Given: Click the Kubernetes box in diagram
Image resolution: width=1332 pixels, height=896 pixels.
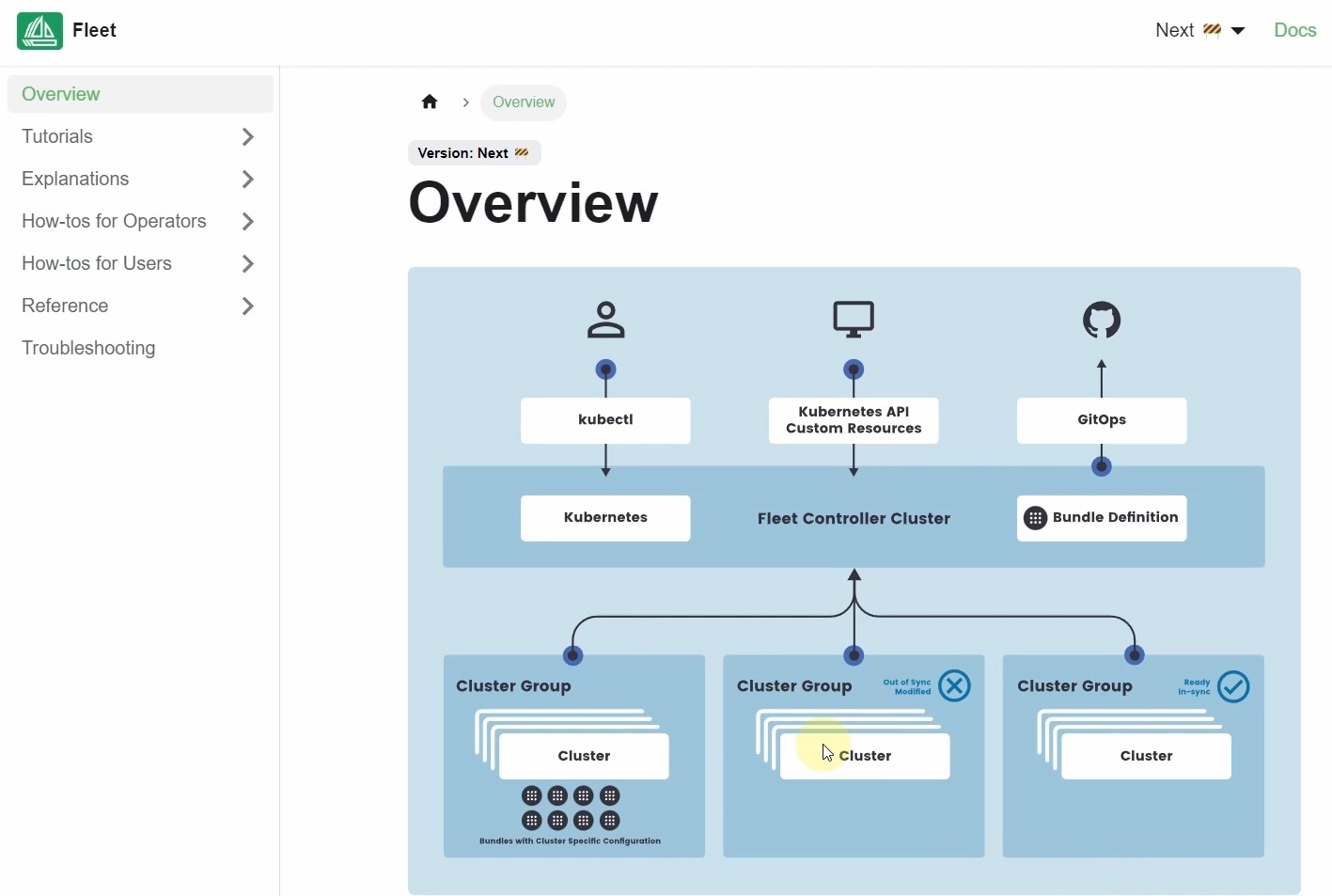Looking at the screenshot, I should click(x=605, y=518).
